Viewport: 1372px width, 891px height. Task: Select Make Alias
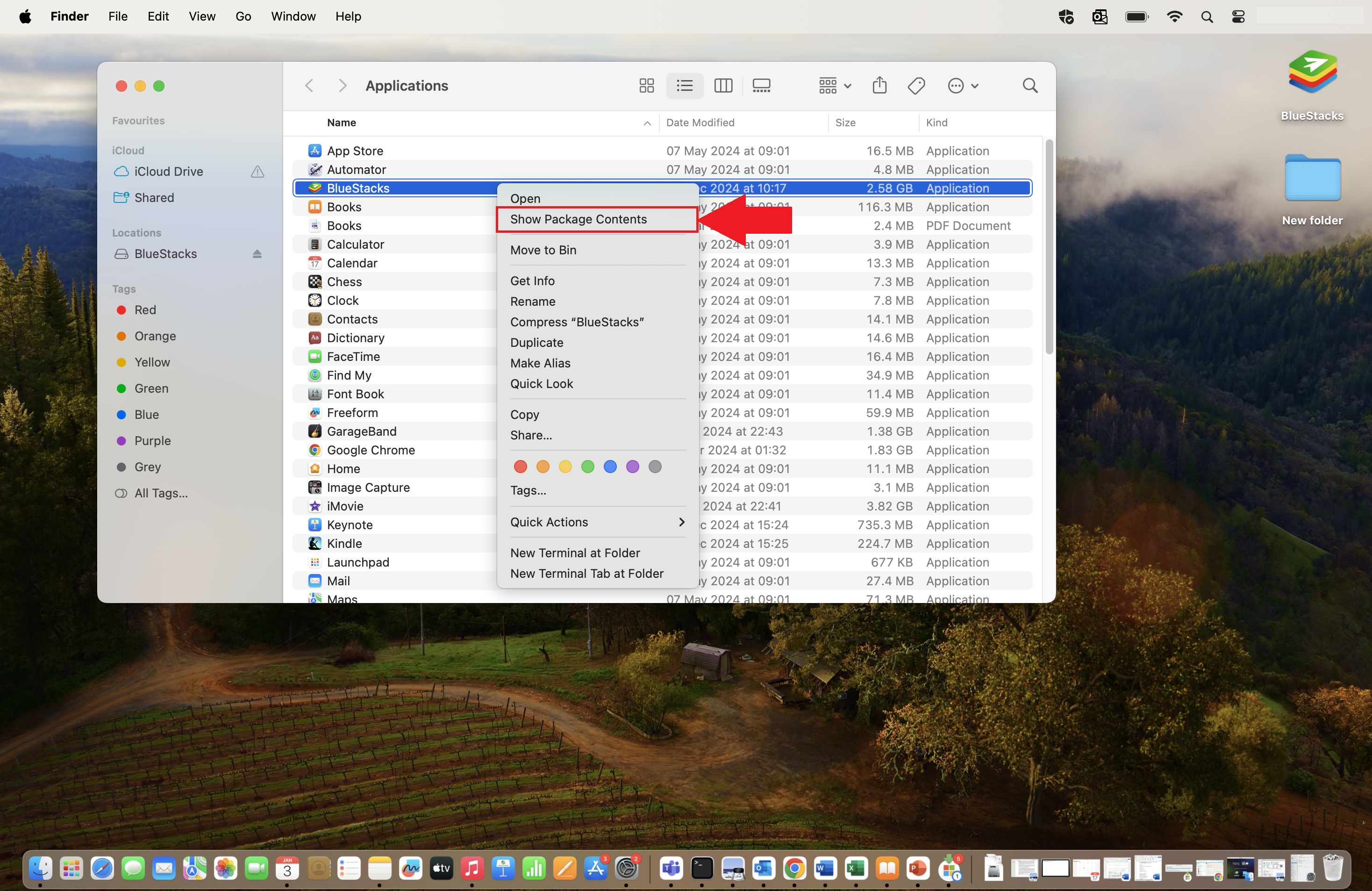pyautogui.click(x=598, y=363)
